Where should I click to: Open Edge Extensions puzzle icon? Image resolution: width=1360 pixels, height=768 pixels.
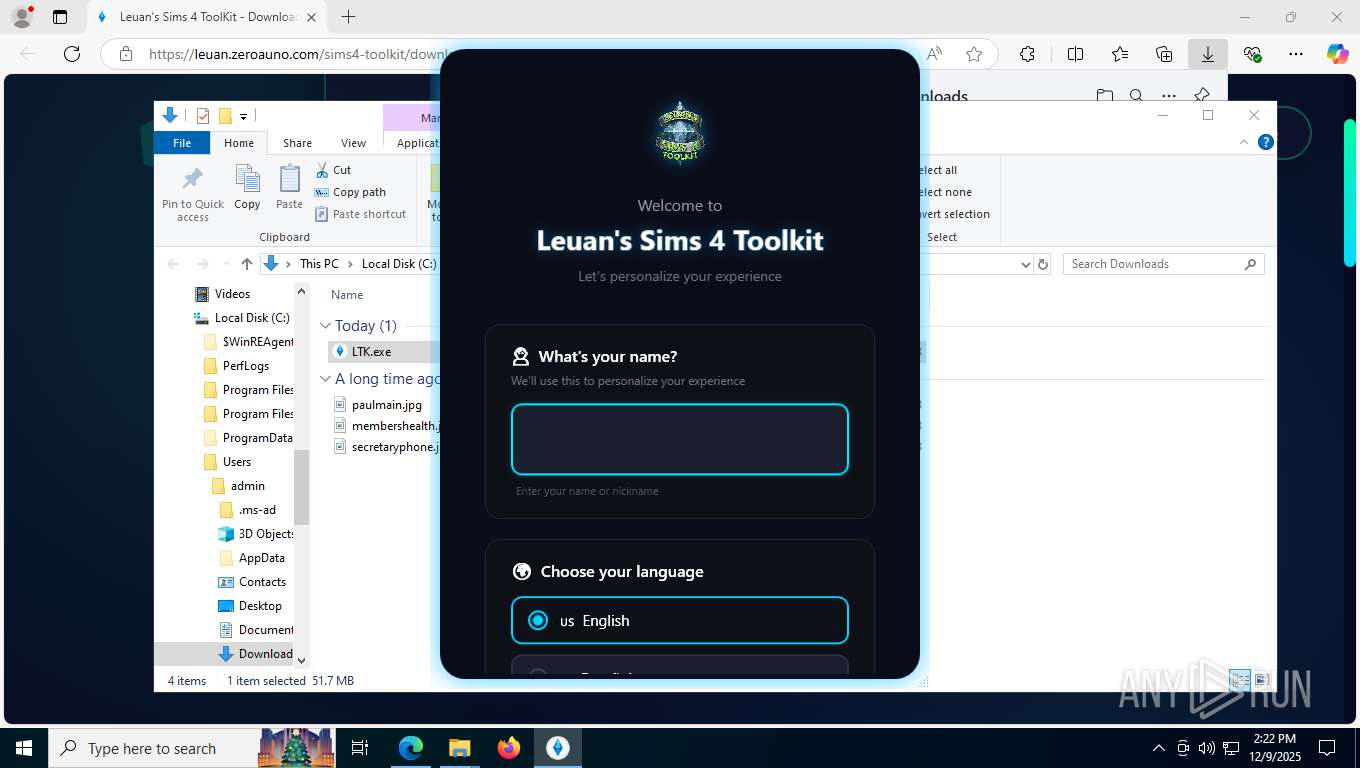[1027, 54]
